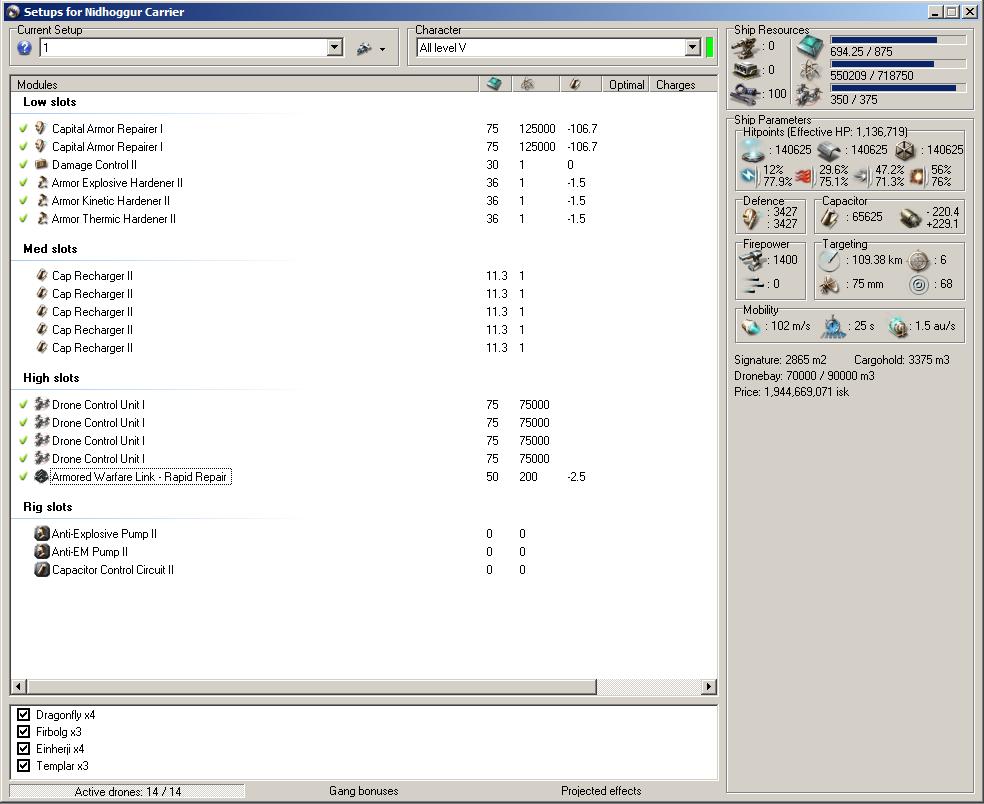The image size is (984, 804).
Task: Click the powergrid icon beside 550209 / 718750
Action: coord(810,71)
